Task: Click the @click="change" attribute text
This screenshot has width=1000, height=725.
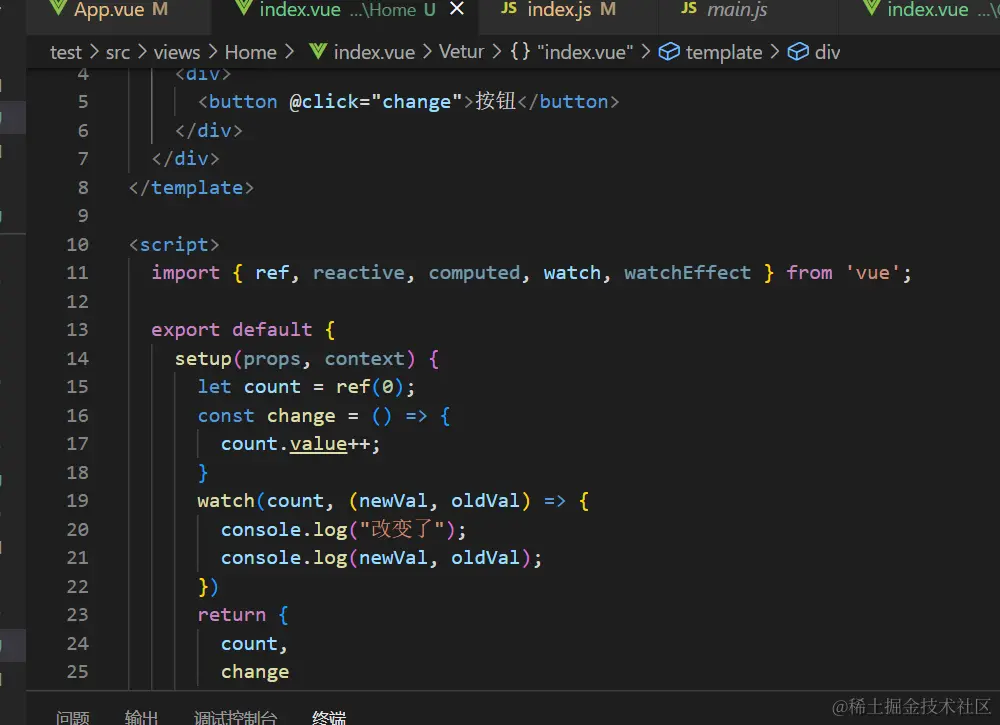Action: (375, 102)
